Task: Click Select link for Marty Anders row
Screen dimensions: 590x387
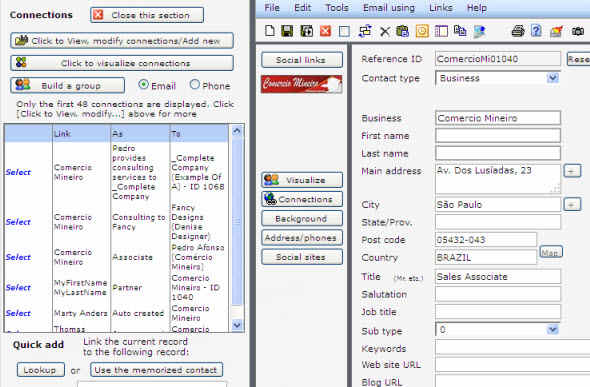Action: [x=18, y=313]
